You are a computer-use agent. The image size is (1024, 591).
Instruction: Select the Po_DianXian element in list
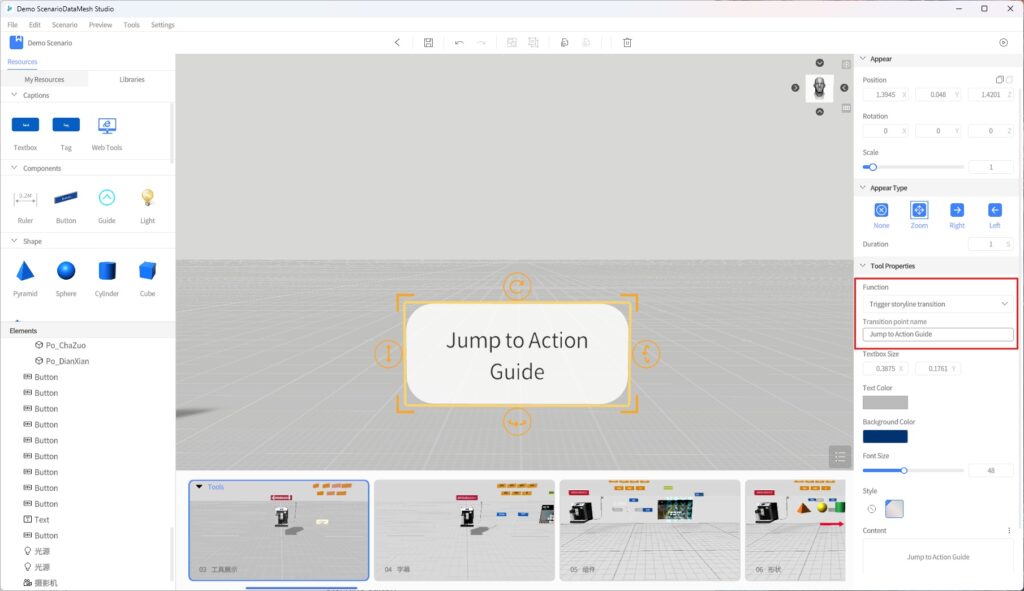pyautogui.click(x=67, y=361)
